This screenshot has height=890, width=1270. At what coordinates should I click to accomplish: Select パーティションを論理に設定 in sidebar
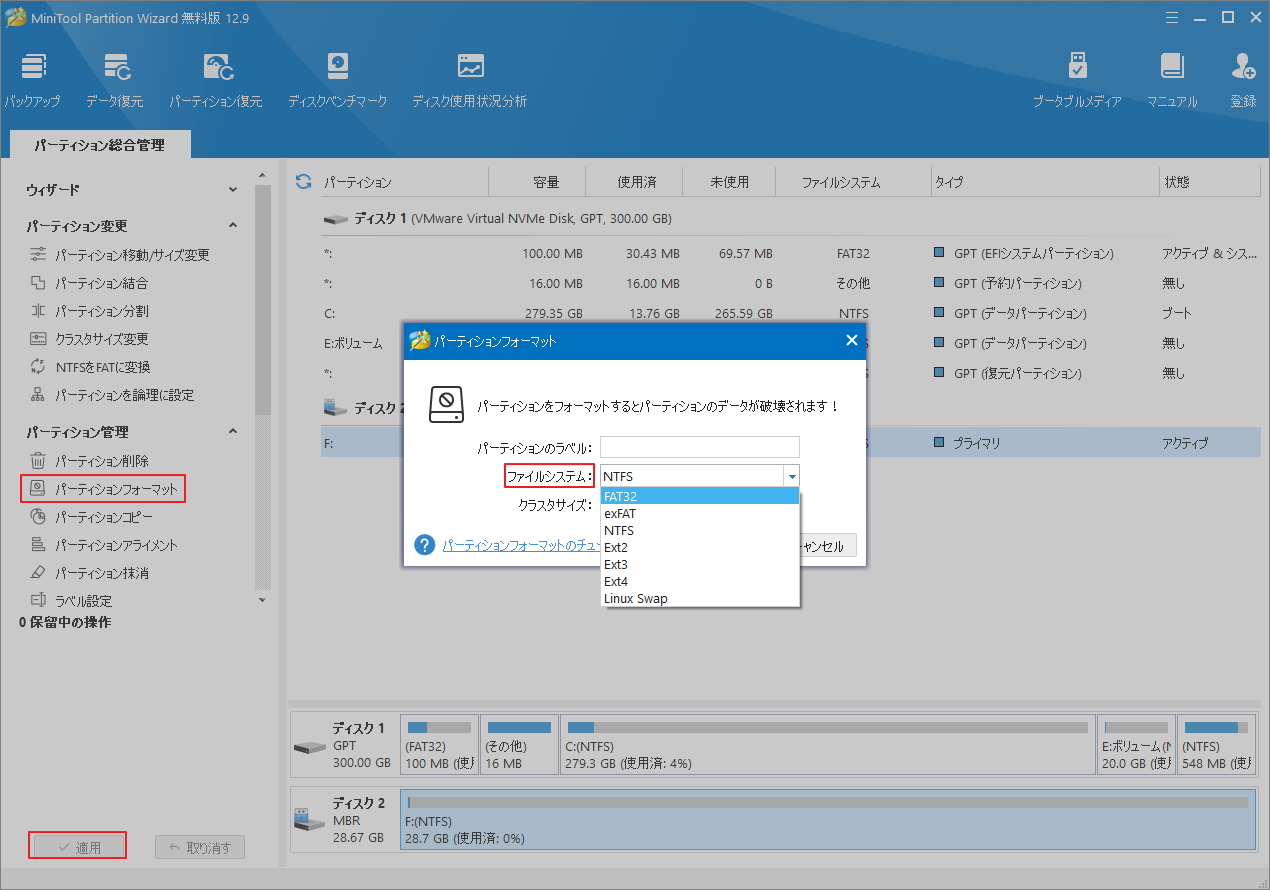click(x=112, y=395)
